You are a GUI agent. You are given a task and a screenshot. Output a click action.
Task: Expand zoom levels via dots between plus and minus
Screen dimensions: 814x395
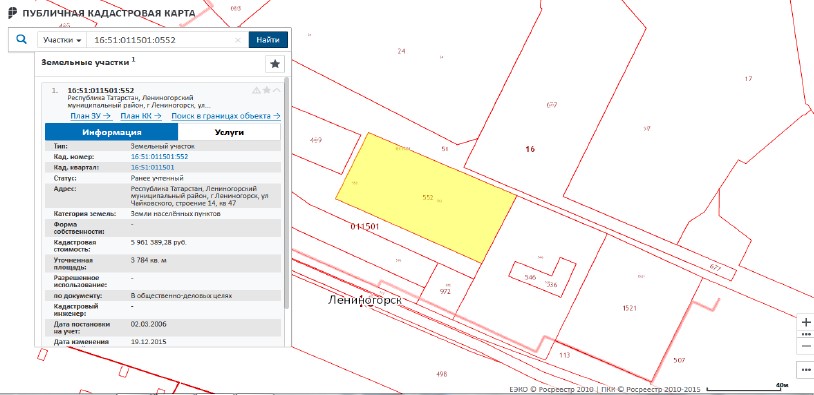(806, 334)
